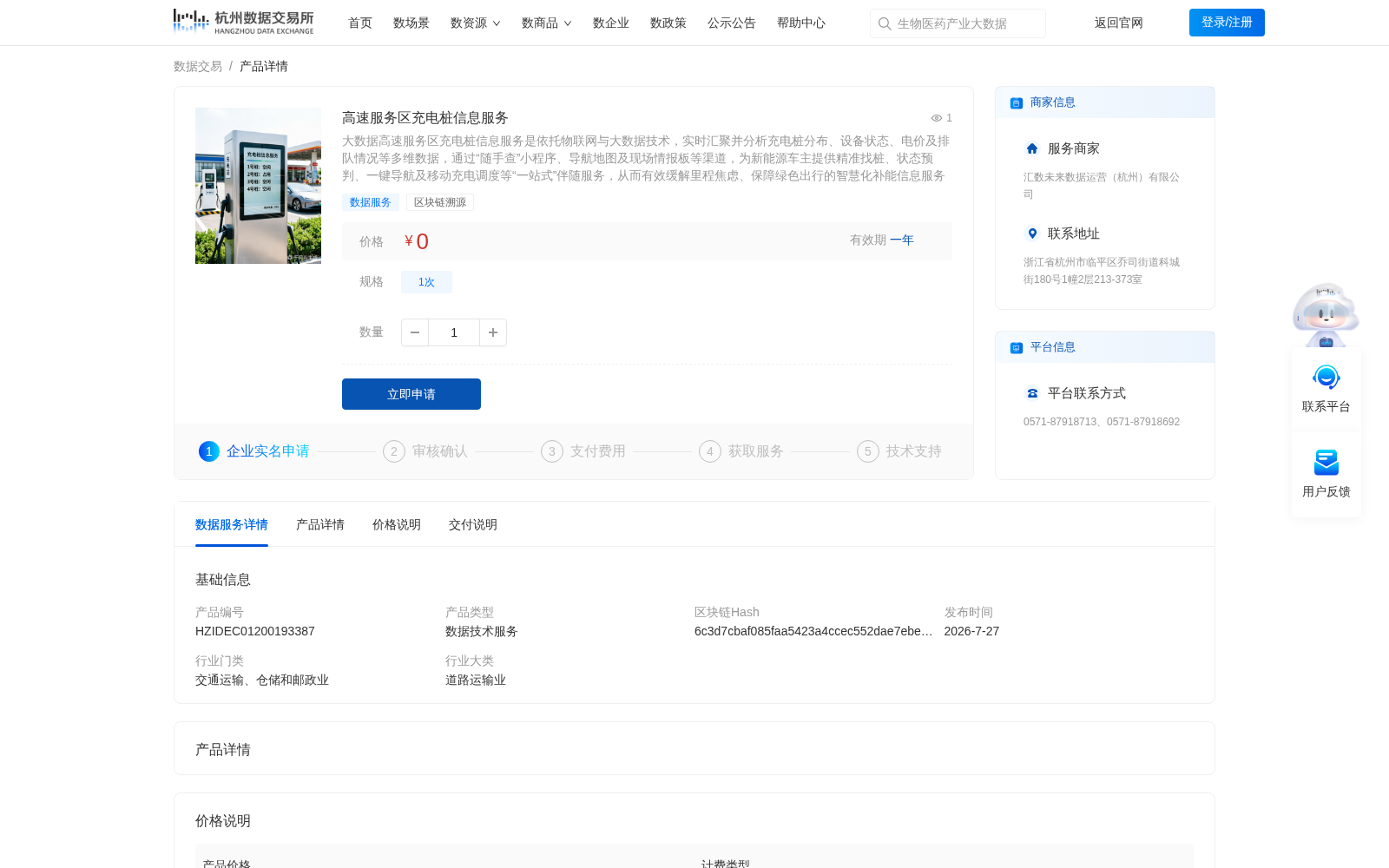The image size is (1389, 868).
Task: Click the price value ¥0
Action: coord(417,241)
